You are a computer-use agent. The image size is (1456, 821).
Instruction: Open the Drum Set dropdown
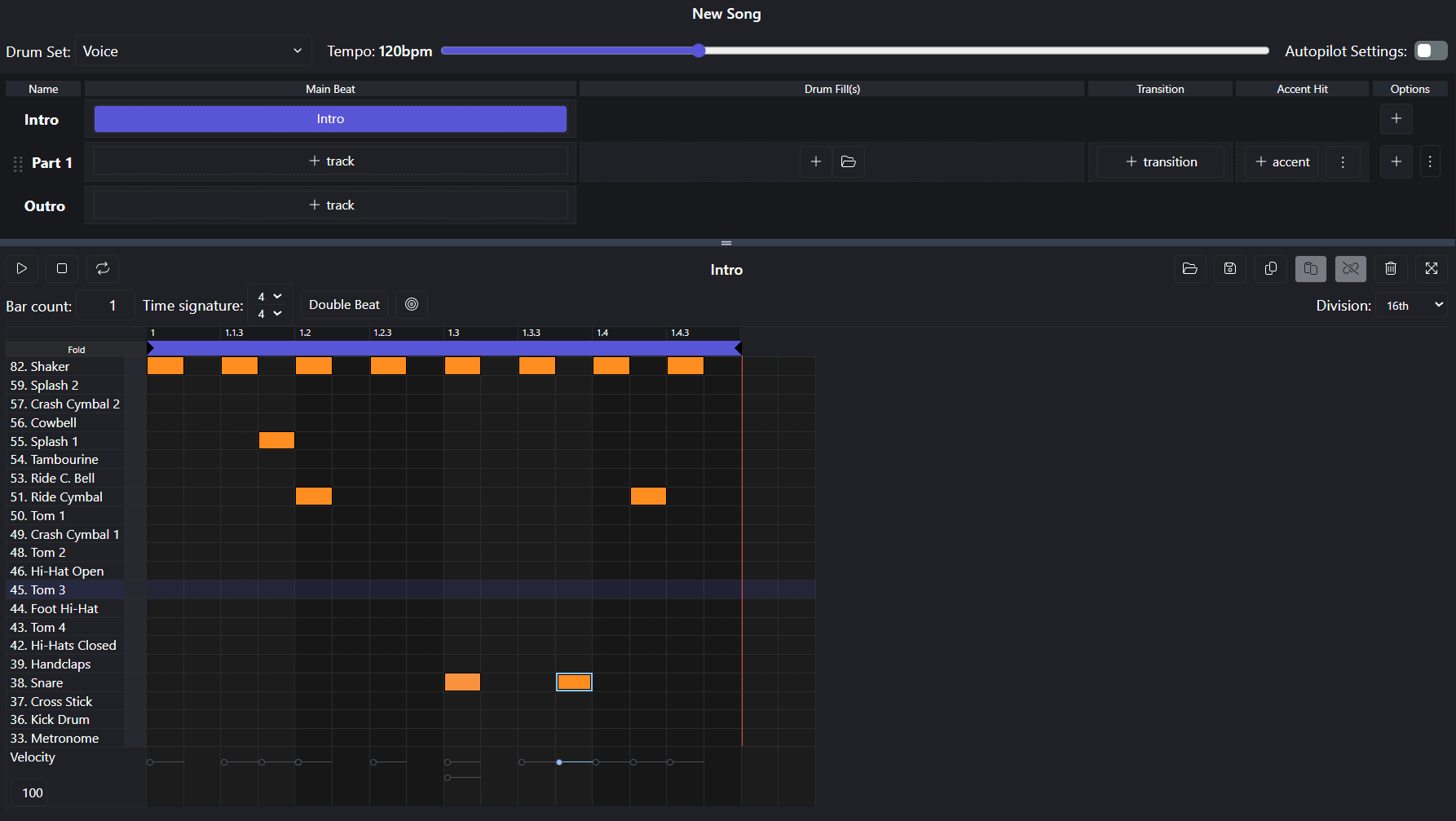193,51
